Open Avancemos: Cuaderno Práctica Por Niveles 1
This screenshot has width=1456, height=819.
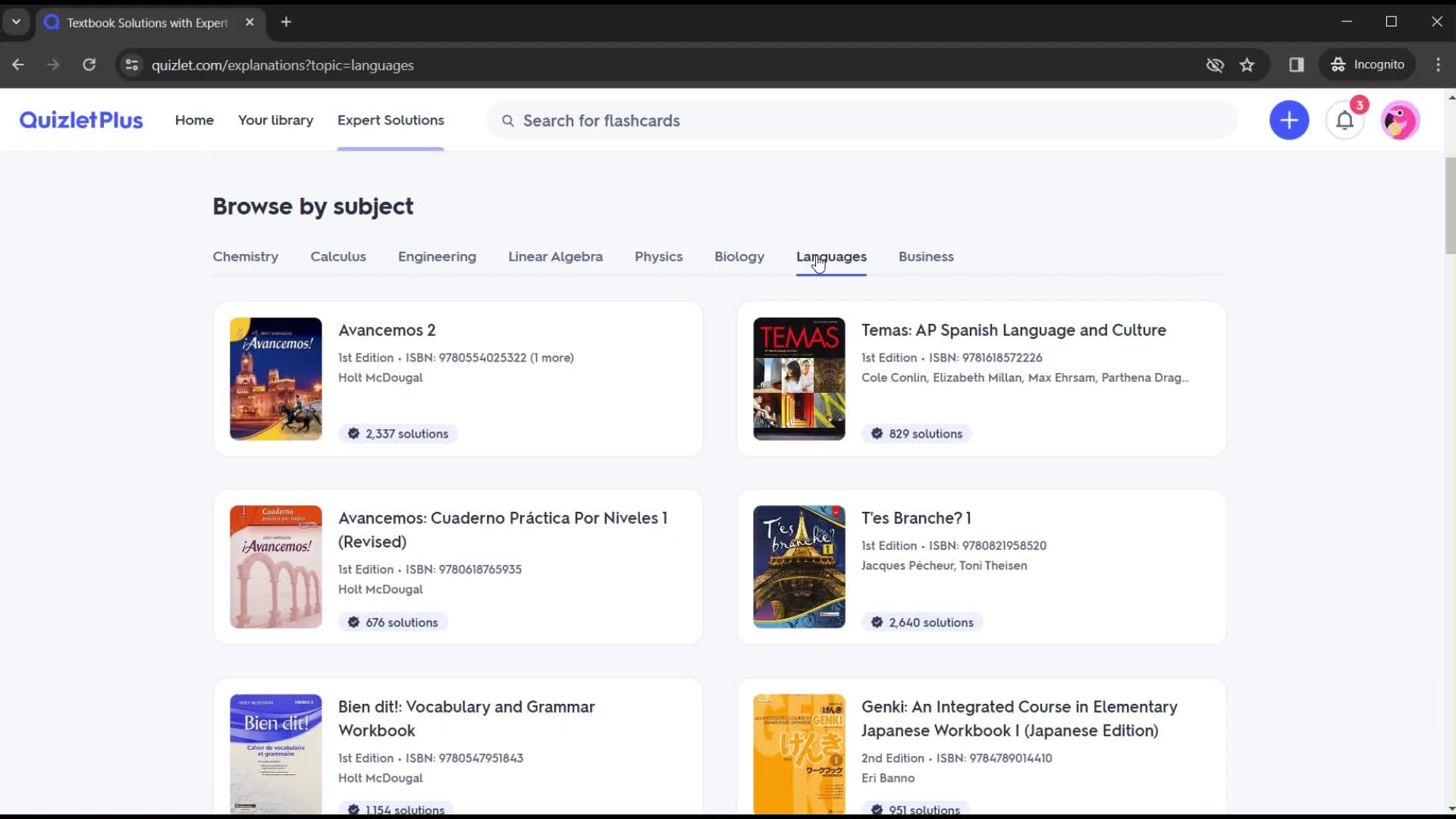click(503, 529)
